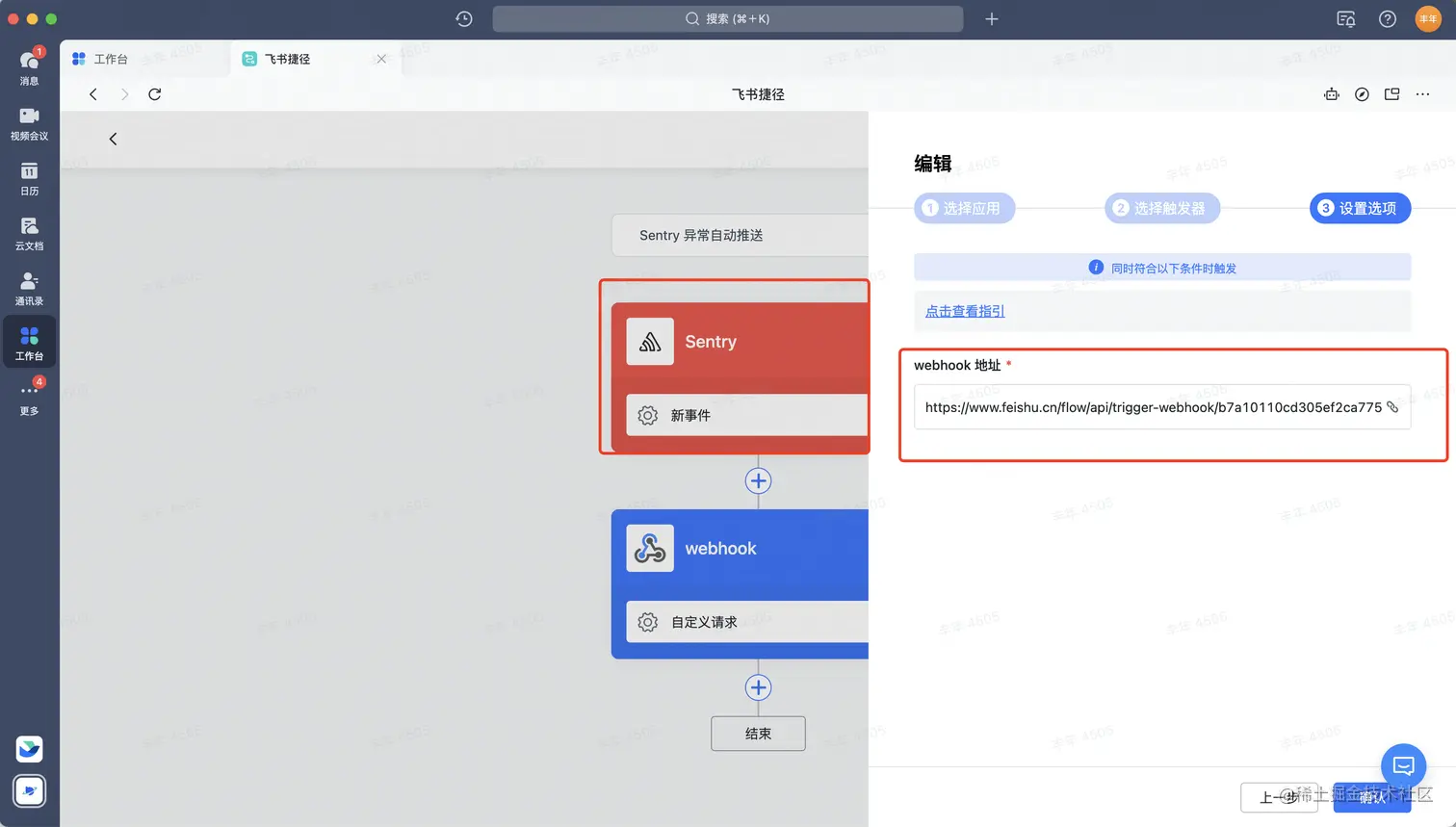Screen dimensions: 1456x827
Task: Open page in new window icon
Action: click(1392, 94)
